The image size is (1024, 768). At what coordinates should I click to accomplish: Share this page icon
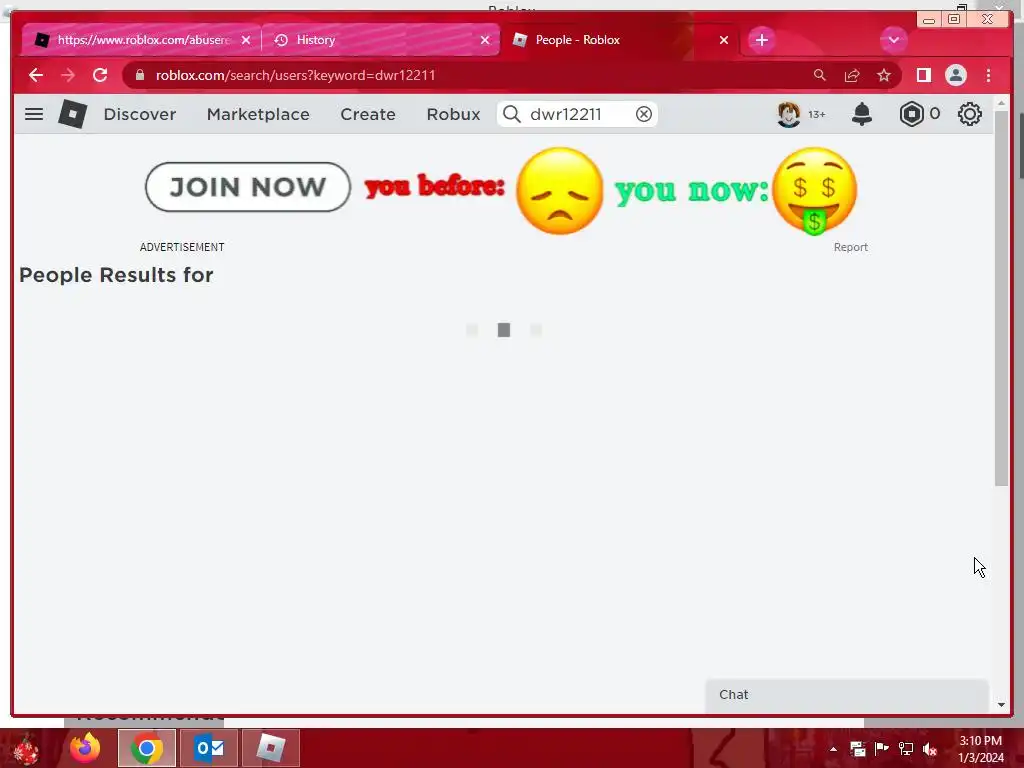(852, 75)
